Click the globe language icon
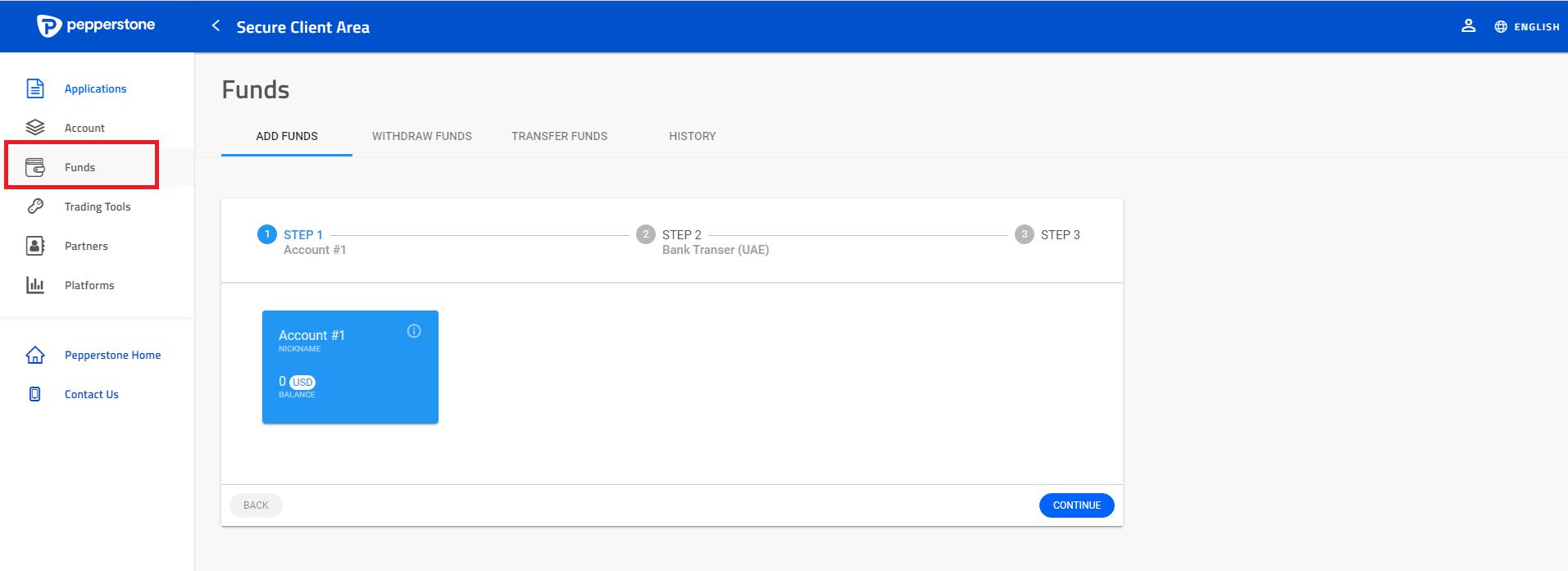This screenshot has width=1568, height=571. point(1501,27)
